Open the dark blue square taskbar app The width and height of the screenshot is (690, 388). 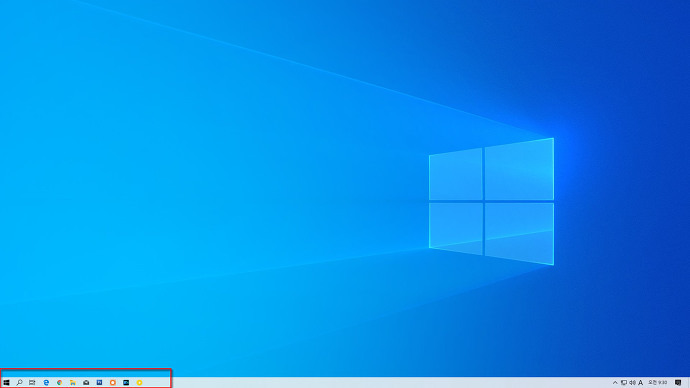tap(99, 383)
